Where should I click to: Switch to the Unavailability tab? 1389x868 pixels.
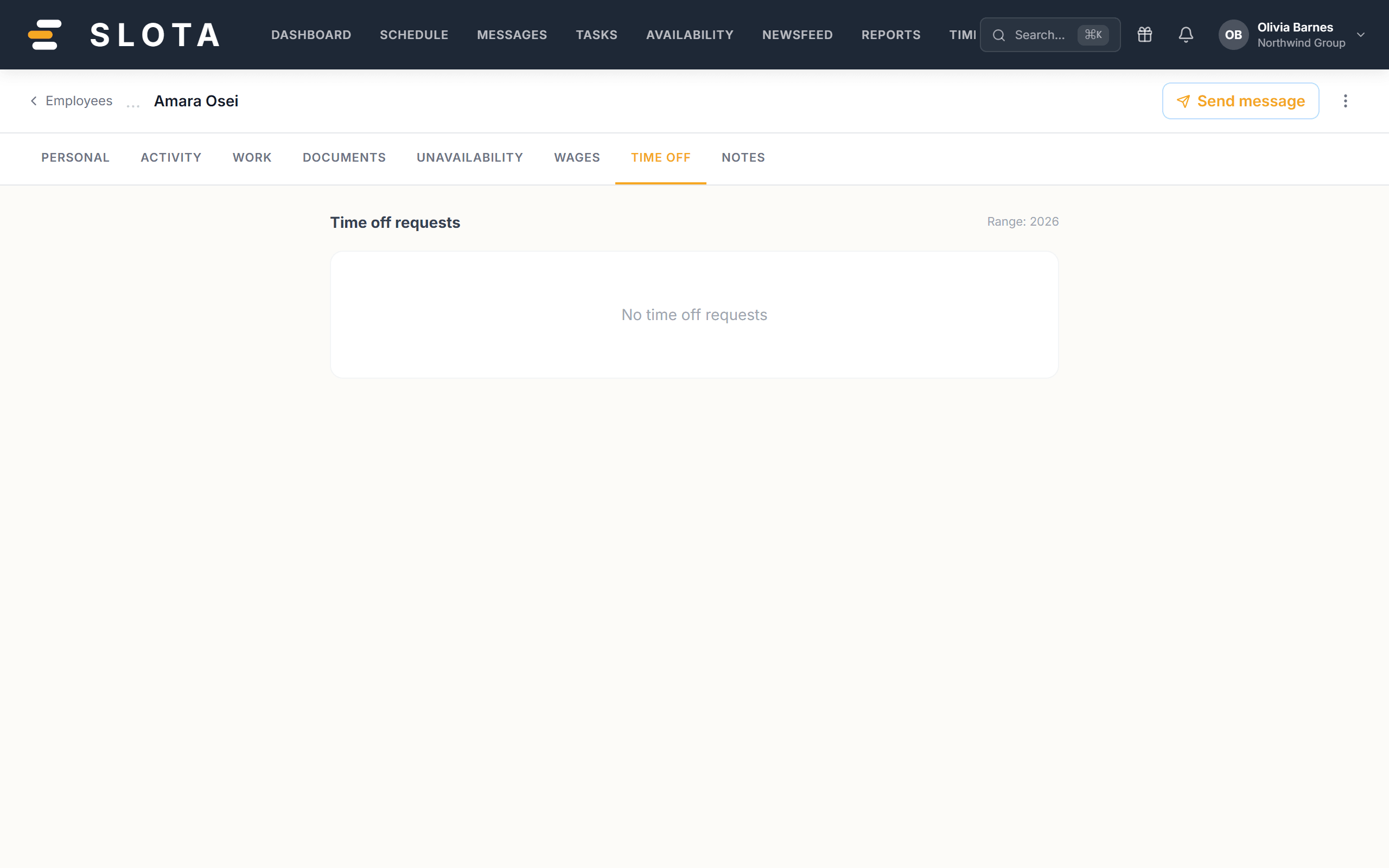[x=469, y=157]
